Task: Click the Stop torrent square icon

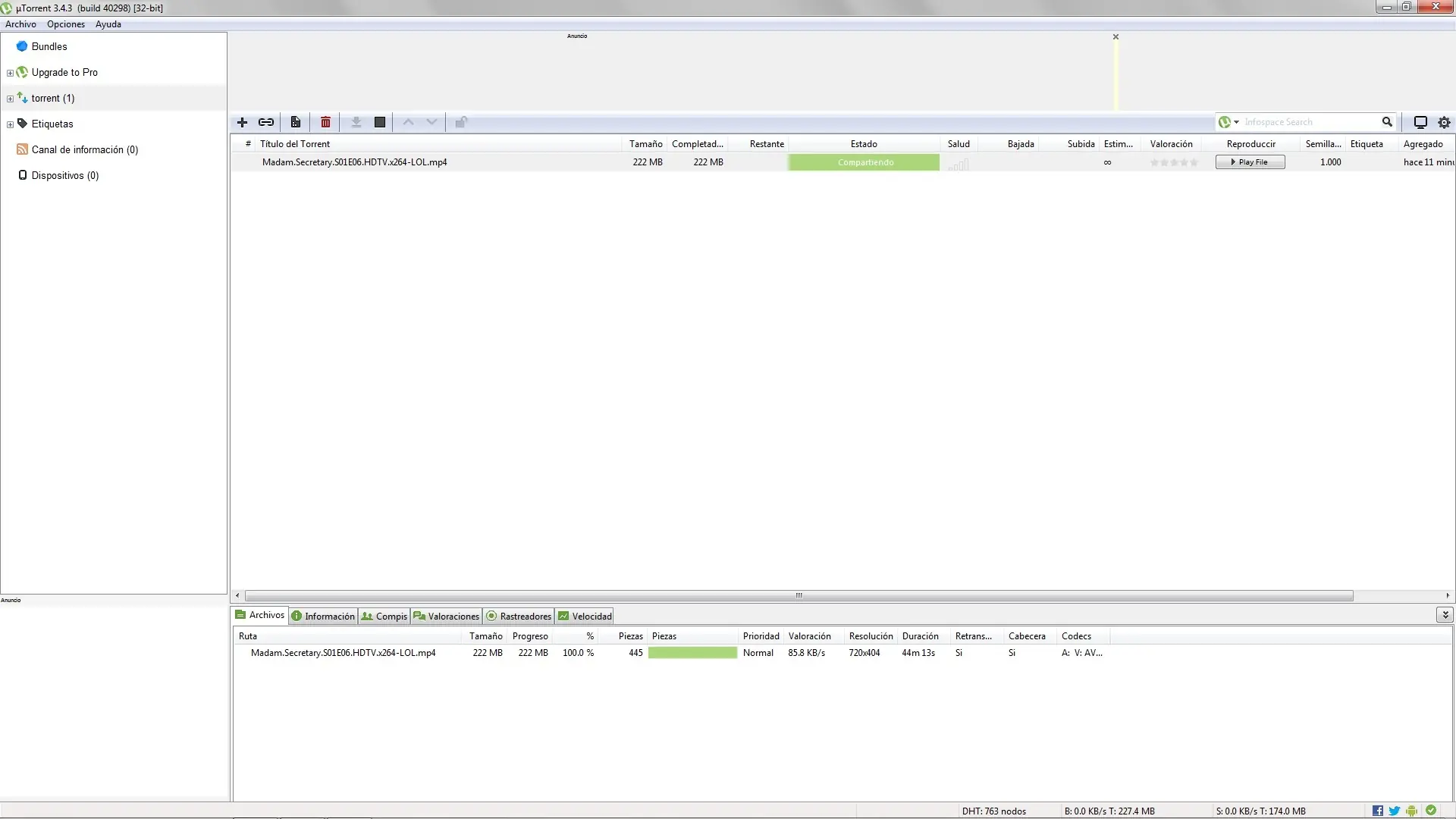Action: tap(380, 122)
